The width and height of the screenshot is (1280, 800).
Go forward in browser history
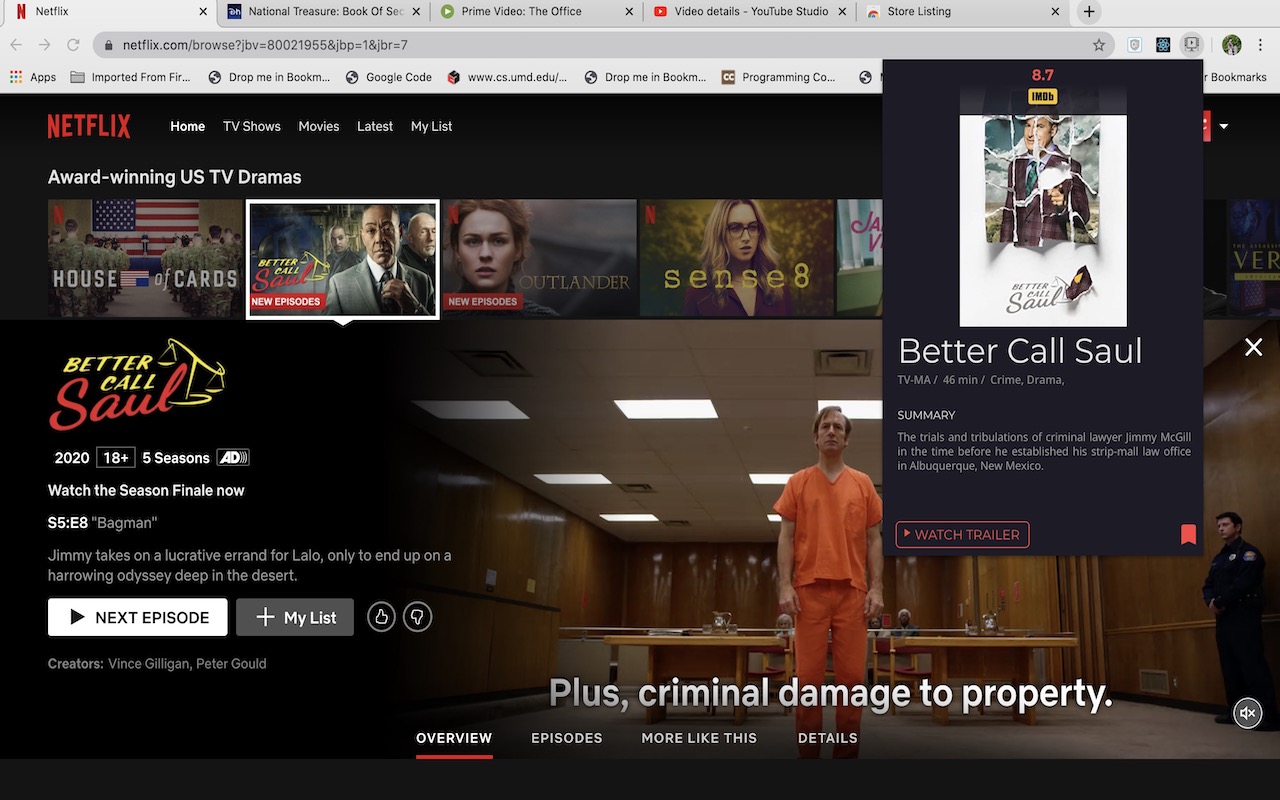(45, 45)
